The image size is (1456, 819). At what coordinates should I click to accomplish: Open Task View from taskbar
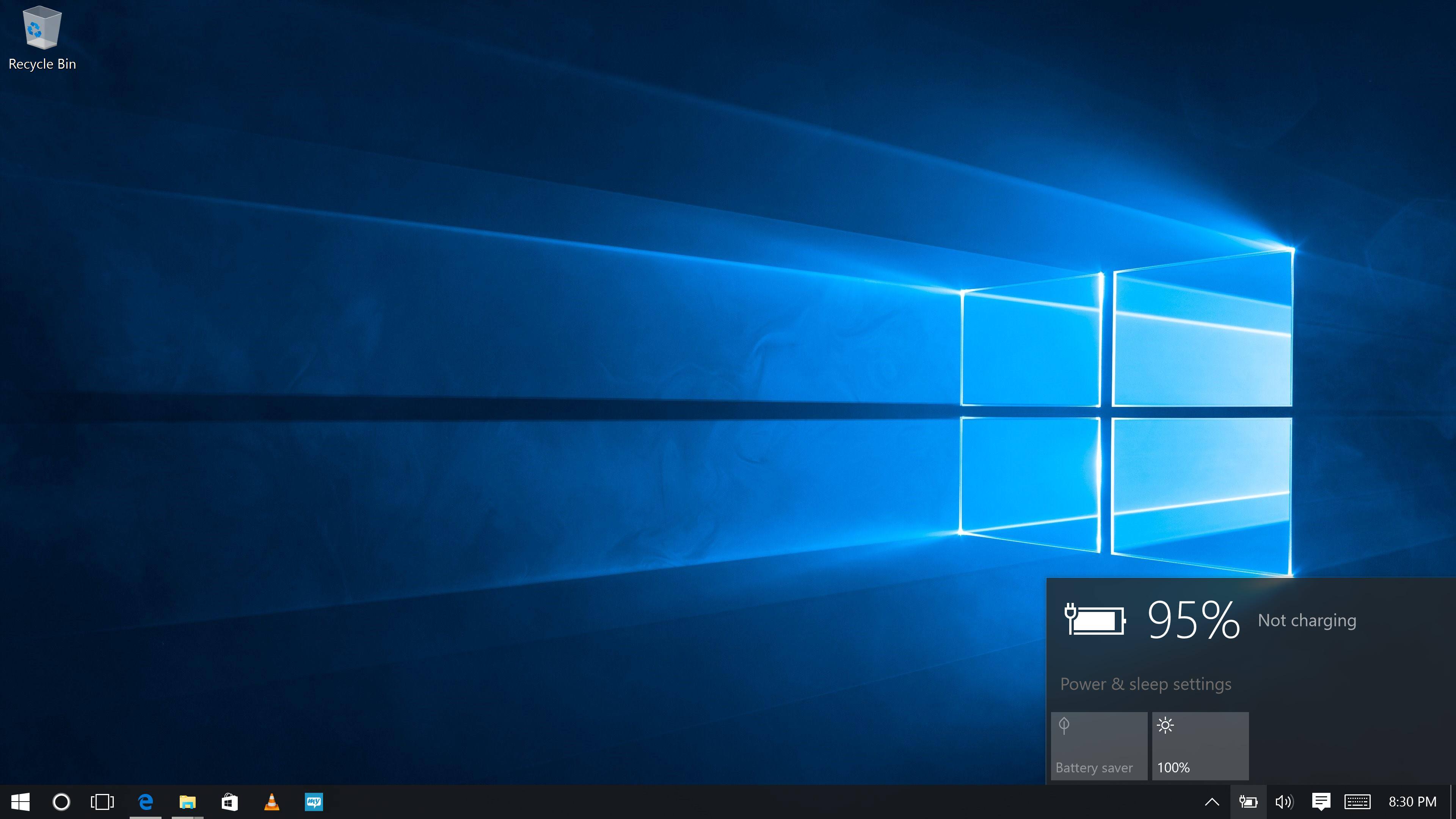pos(102,802)
